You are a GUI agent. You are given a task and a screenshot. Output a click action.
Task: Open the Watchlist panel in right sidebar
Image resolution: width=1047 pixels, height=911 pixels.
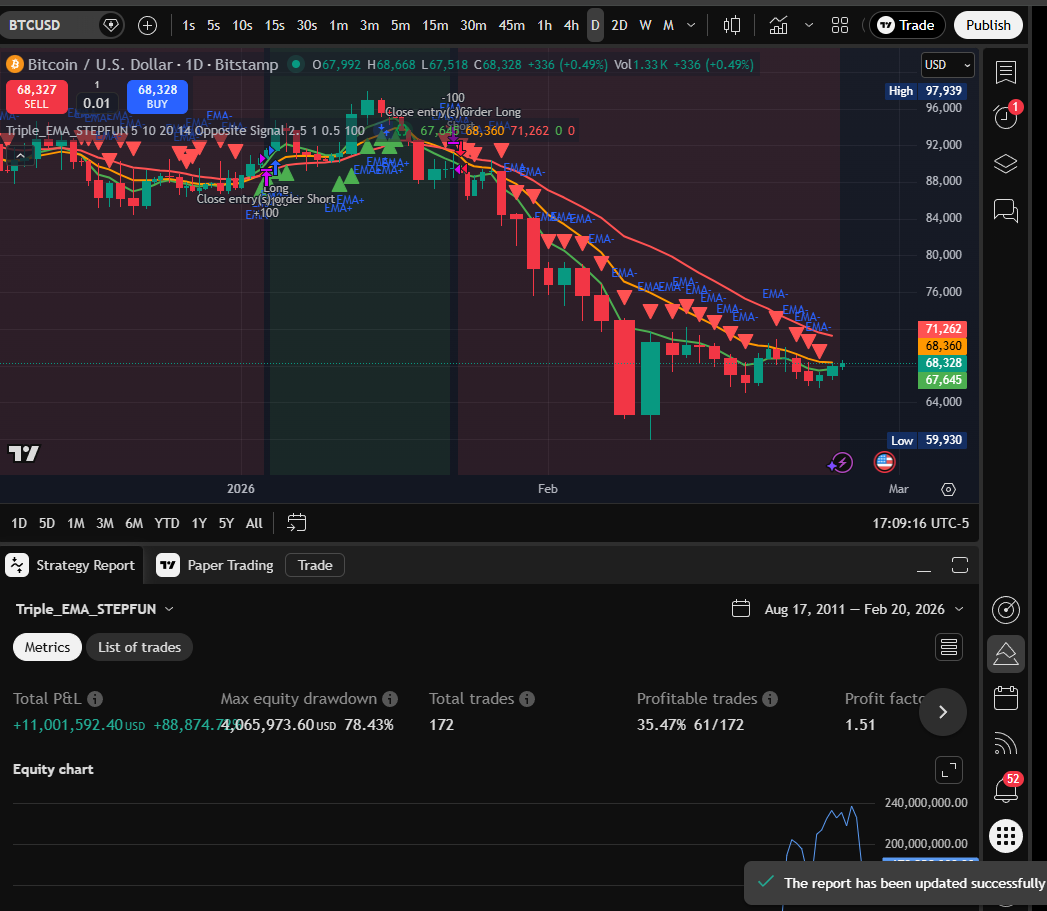click(x=1005, y=72)
